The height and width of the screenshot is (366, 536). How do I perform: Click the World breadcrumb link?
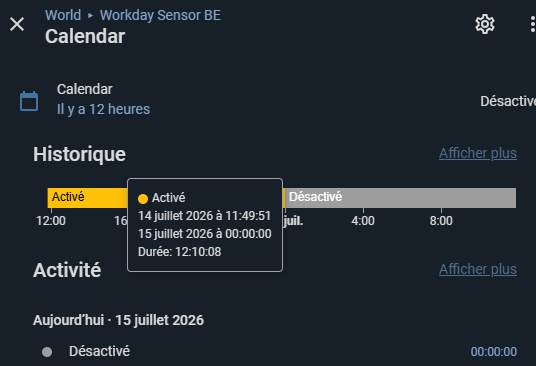63,15
